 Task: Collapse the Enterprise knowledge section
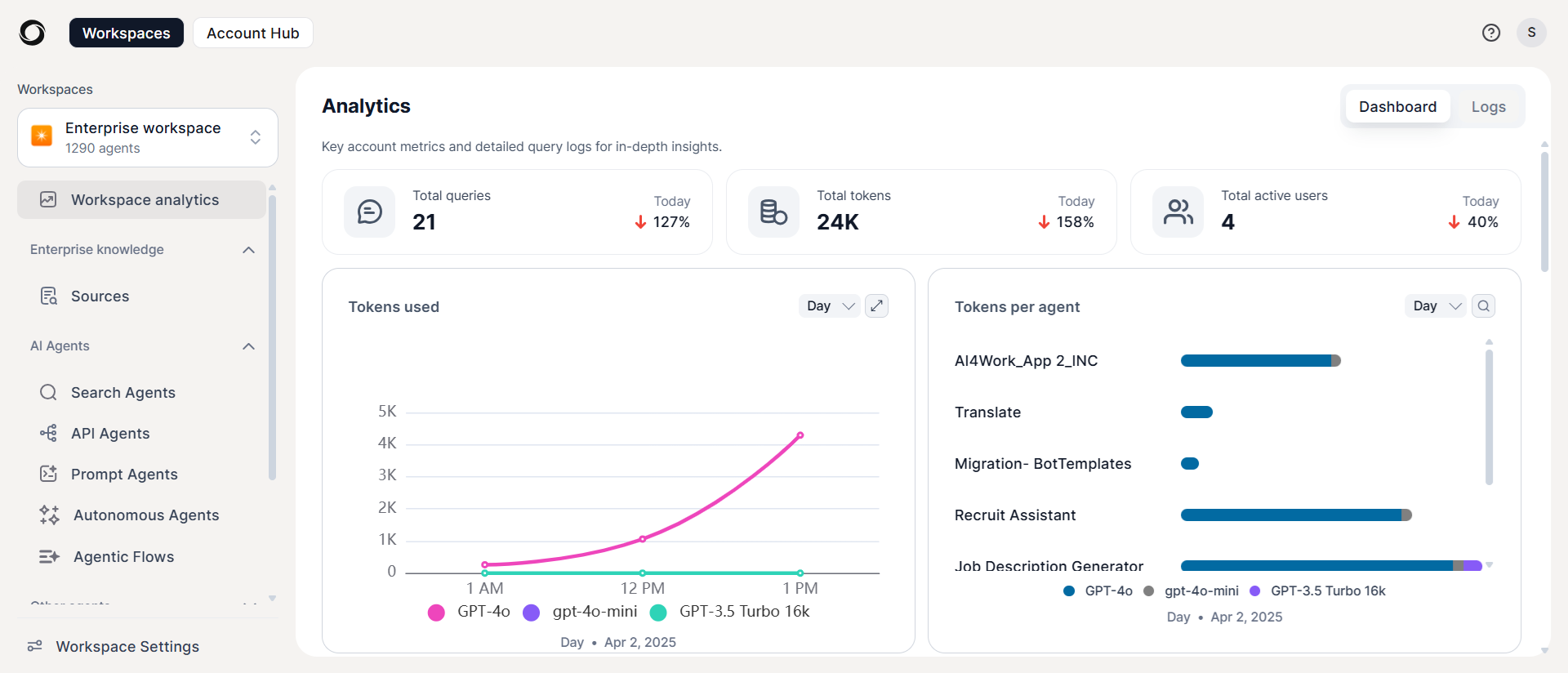point(249,250)
